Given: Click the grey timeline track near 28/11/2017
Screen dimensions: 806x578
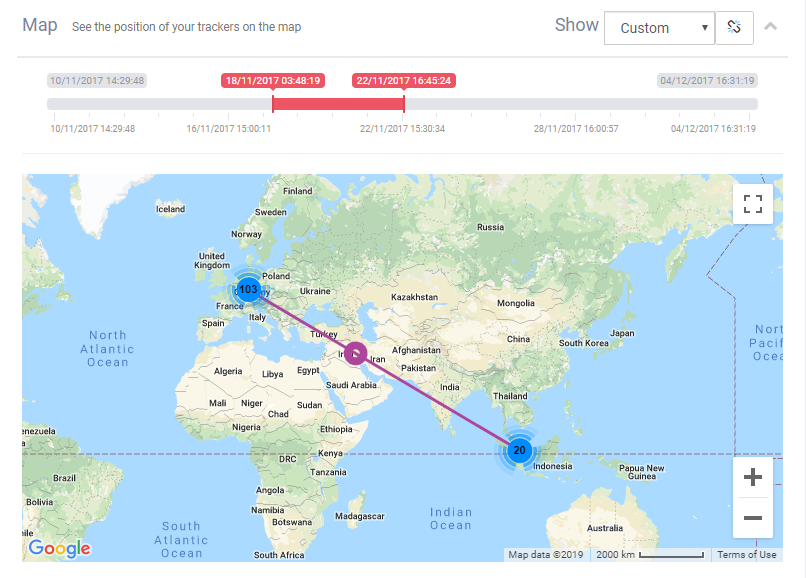Looking at the screenshot, I should tap(575, 104).
